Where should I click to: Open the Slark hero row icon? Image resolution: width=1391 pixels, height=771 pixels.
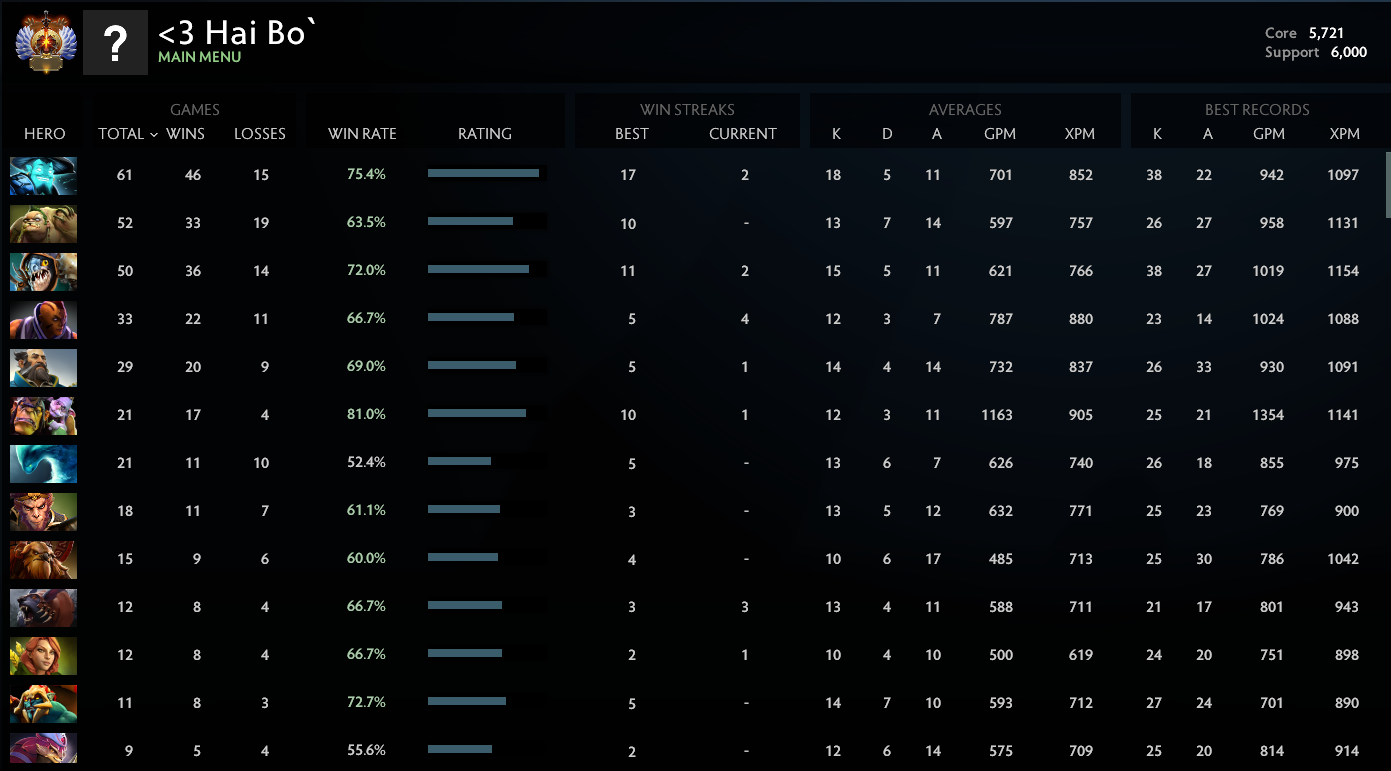pyautogui.click(x=43, y=271)
